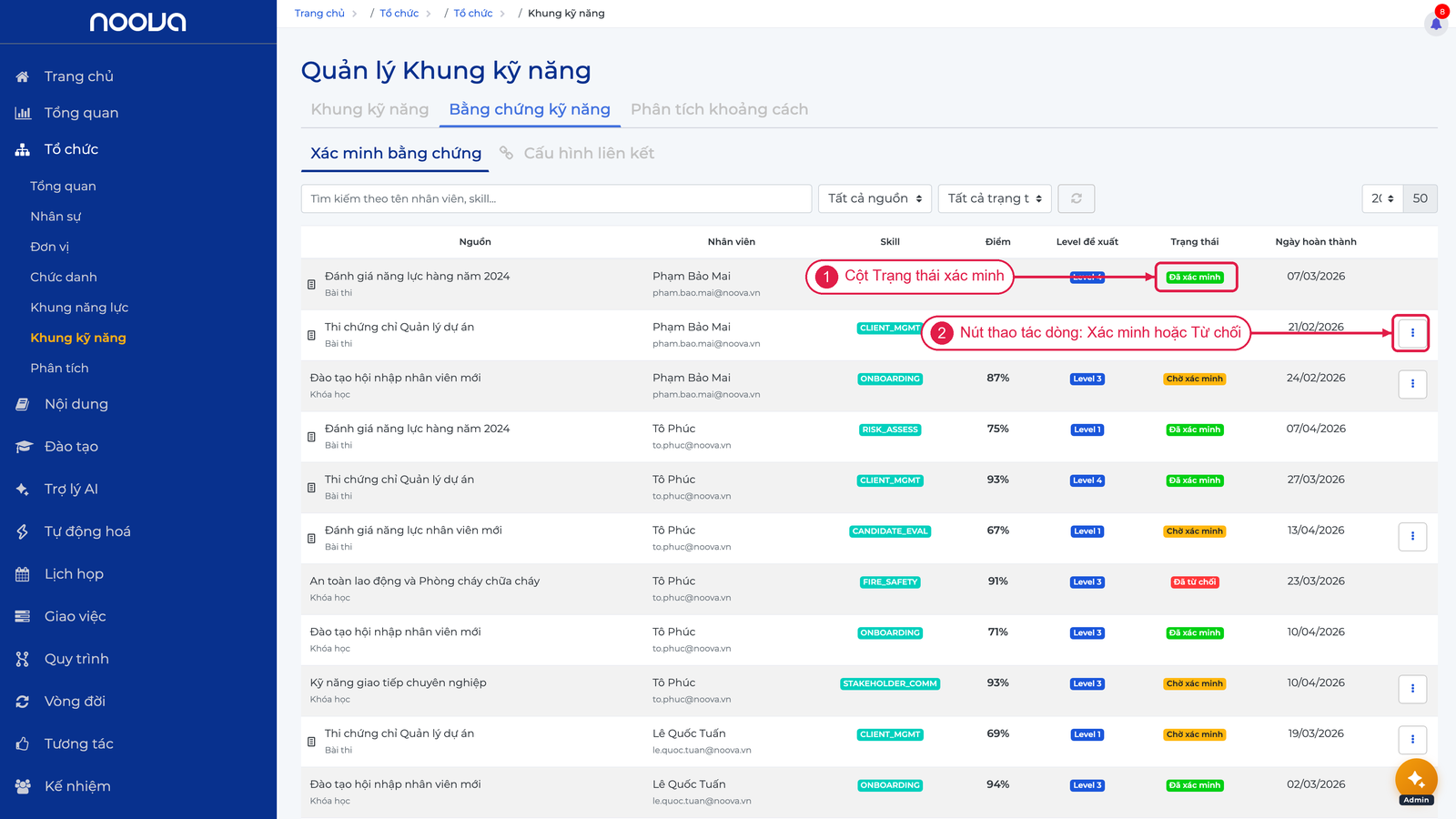The width and height of the screenshot is (1456, 819).
Task: Click the Lịch họp calendar icon
Action: [23, 574]
